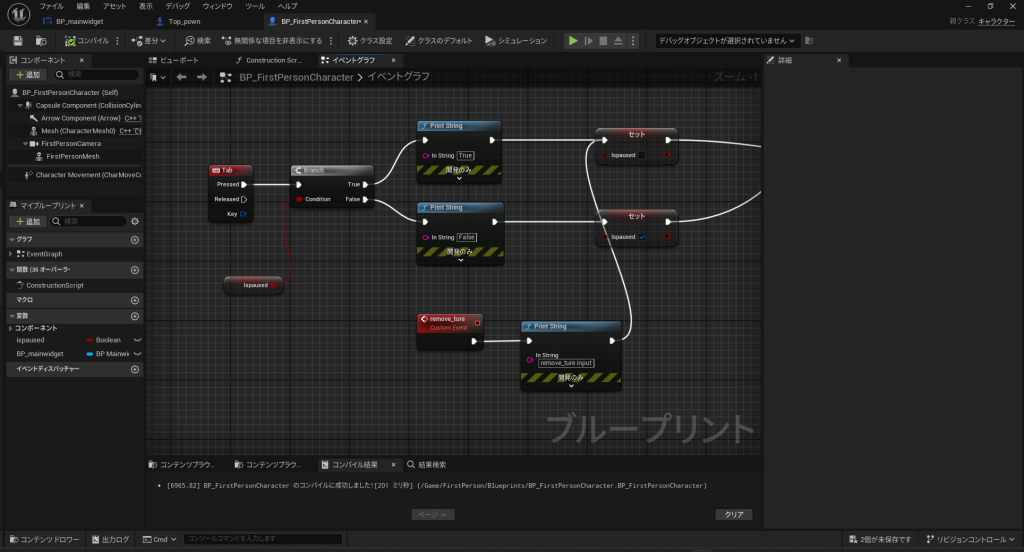Toggle ispaused variable visibility eye icon
The height and width of the screenshot is (552, 1024).
tap(138, 340)
